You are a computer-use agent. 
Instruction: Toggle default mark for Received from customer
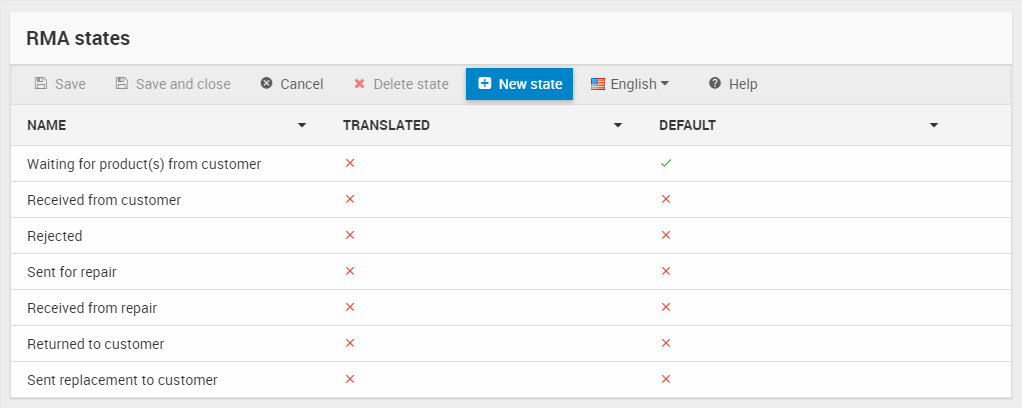coord(666,199)
